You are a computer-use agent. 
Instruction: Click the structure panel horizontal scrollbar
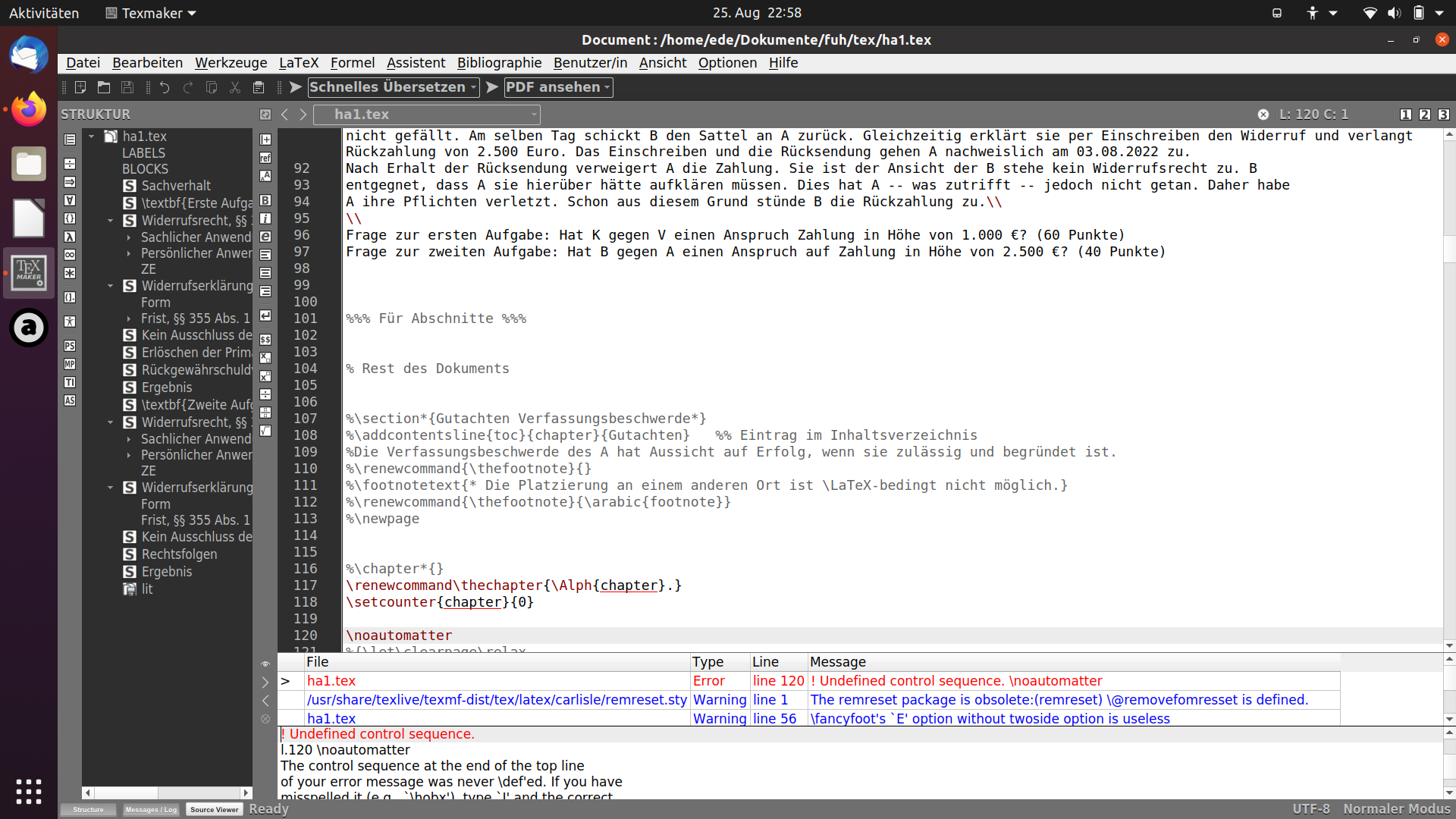point(167,792)
